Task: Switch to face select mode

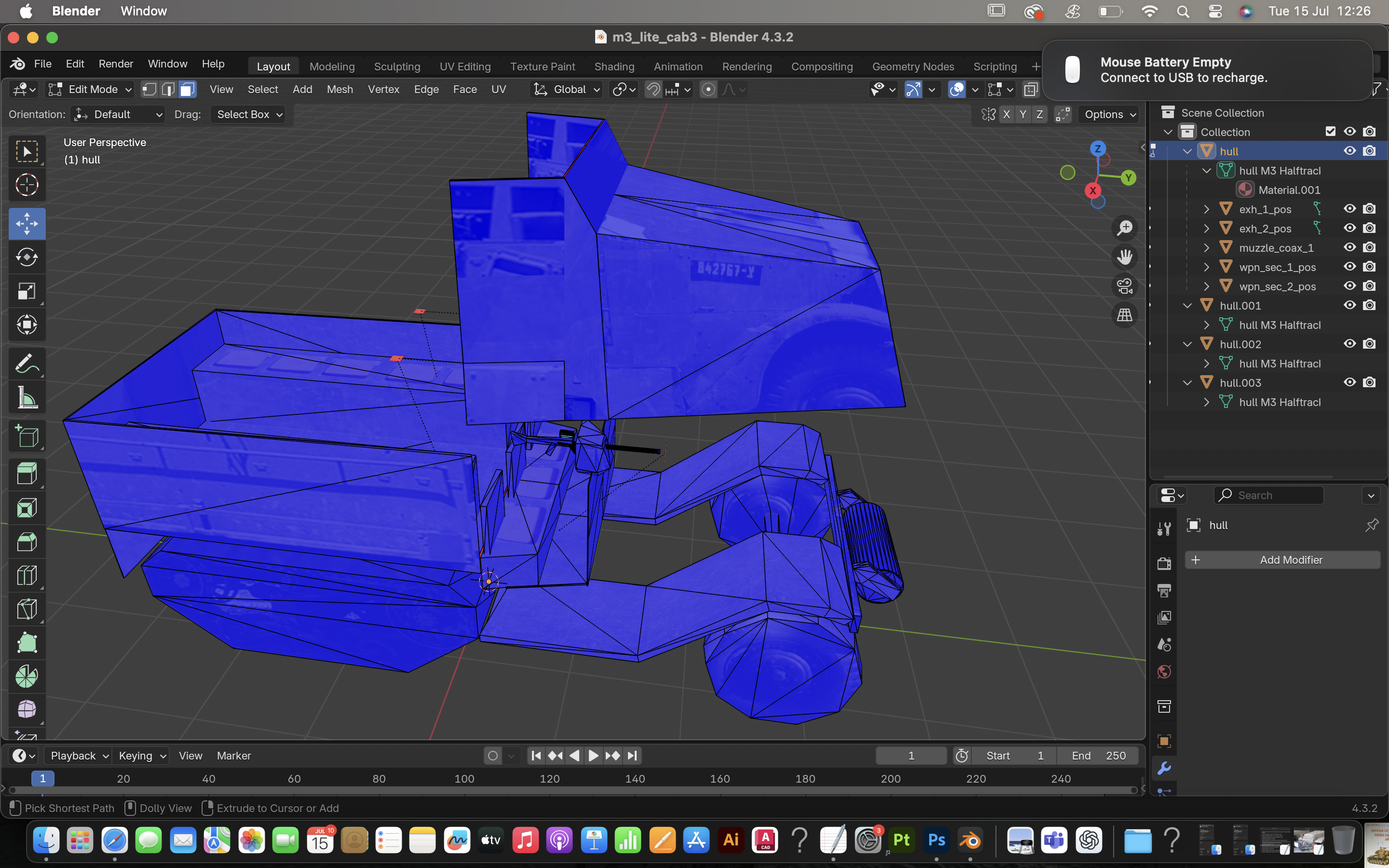Action: tap(188, 90)
